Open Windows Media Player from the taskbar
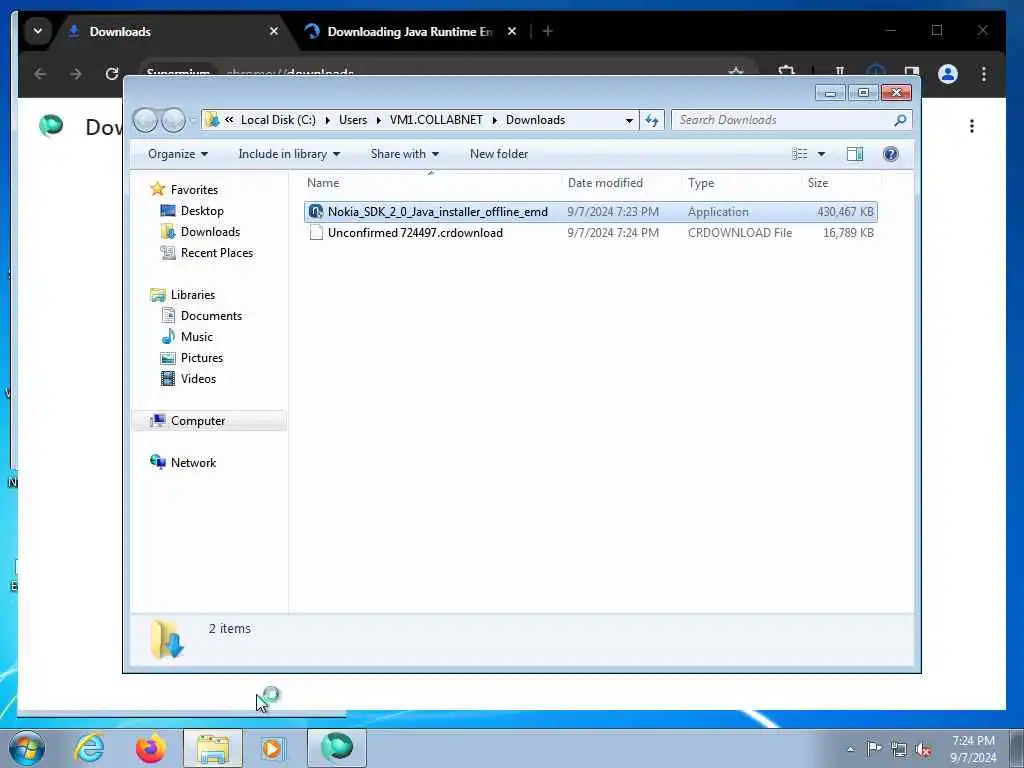This screenshot has width=1024, height=768. tap(272, 748)
